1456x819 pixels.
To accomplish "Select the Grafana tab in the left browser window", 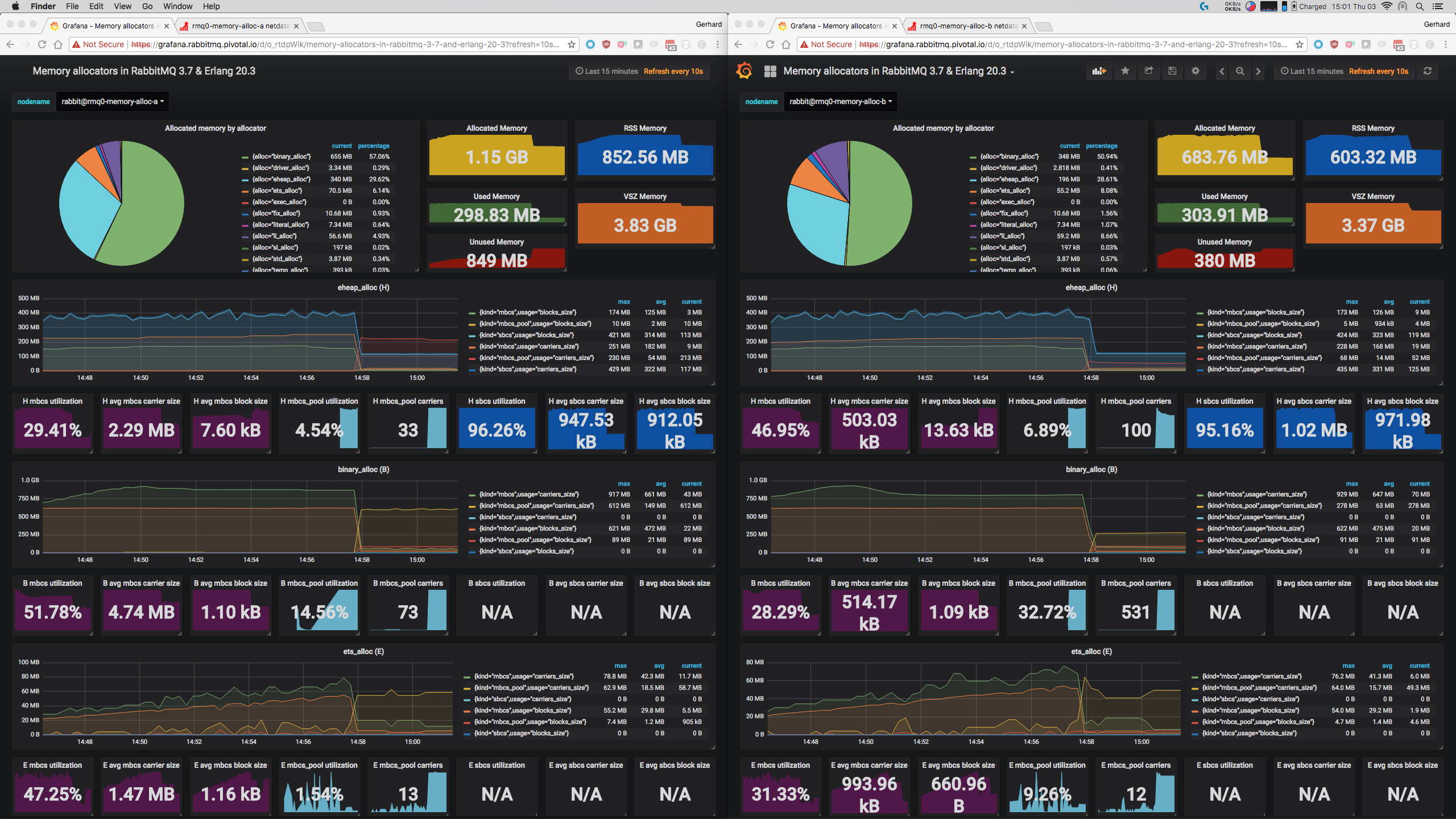I will click(109, 26).
